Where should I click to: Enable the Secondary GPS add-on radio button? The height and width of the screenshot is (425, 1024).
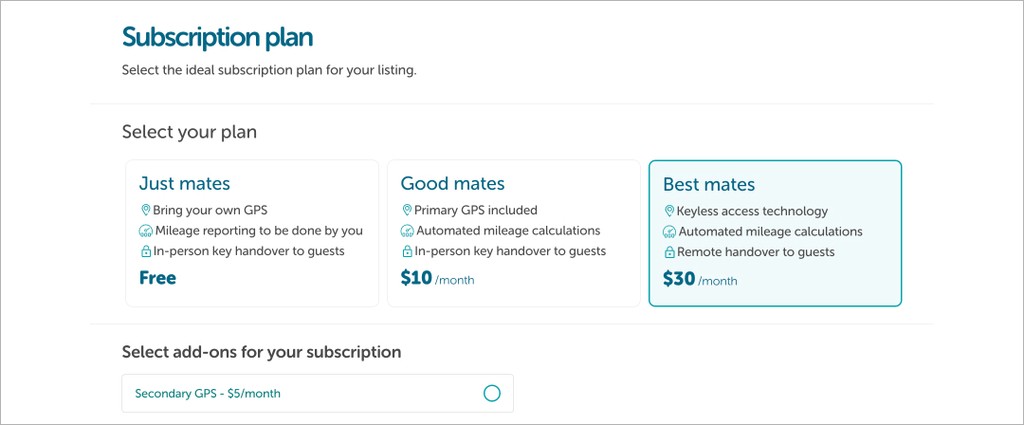click(x=492, y=393)
